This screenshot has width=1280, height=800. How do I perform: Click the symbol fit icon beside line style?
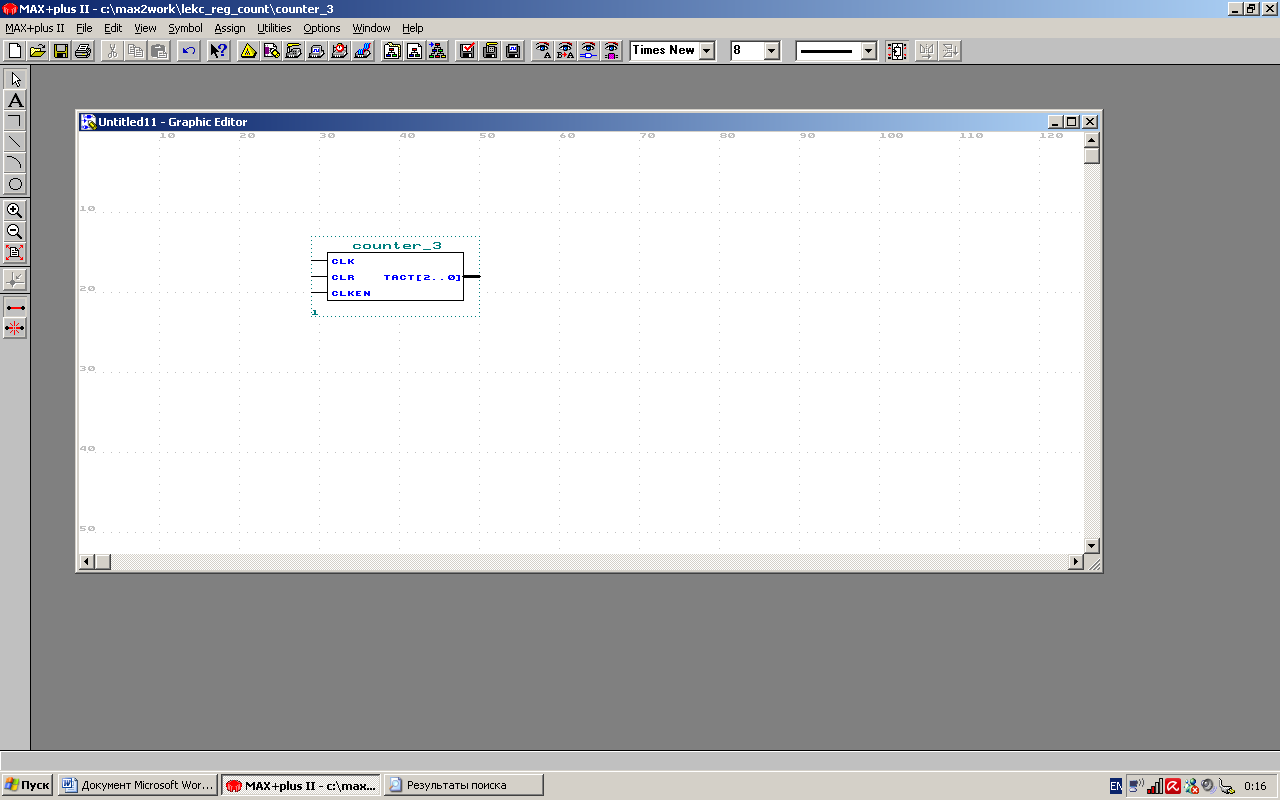[897, 50]
